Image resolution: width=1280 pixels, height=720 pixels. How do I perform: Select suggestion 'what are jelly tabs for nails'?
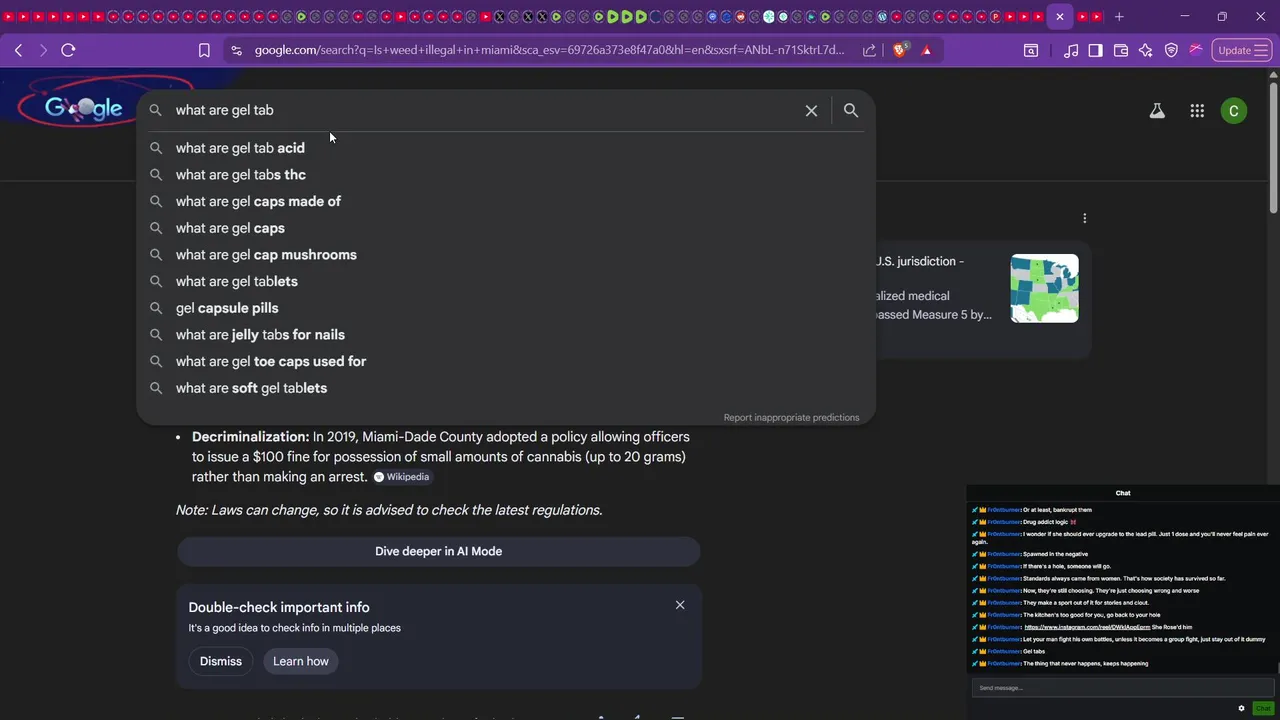click(506, 335)
